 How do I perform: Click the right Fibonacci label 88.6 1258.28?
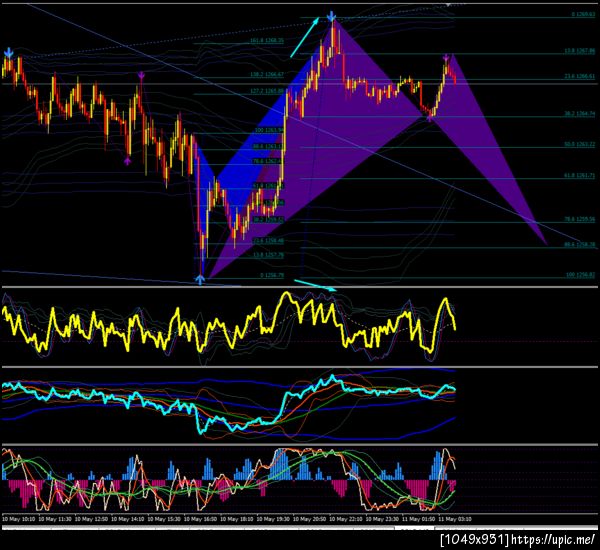pyautogui.click(x=580, y=244)
